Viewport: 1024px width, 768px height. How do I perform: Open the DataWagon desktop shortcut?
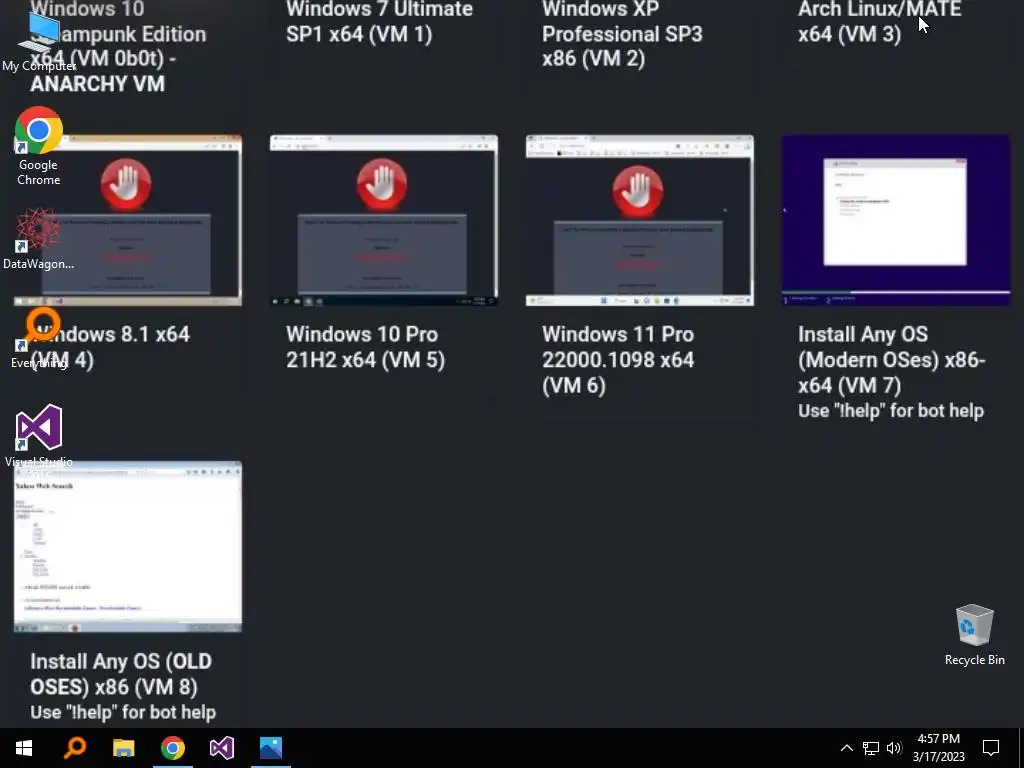click(39, 239)
